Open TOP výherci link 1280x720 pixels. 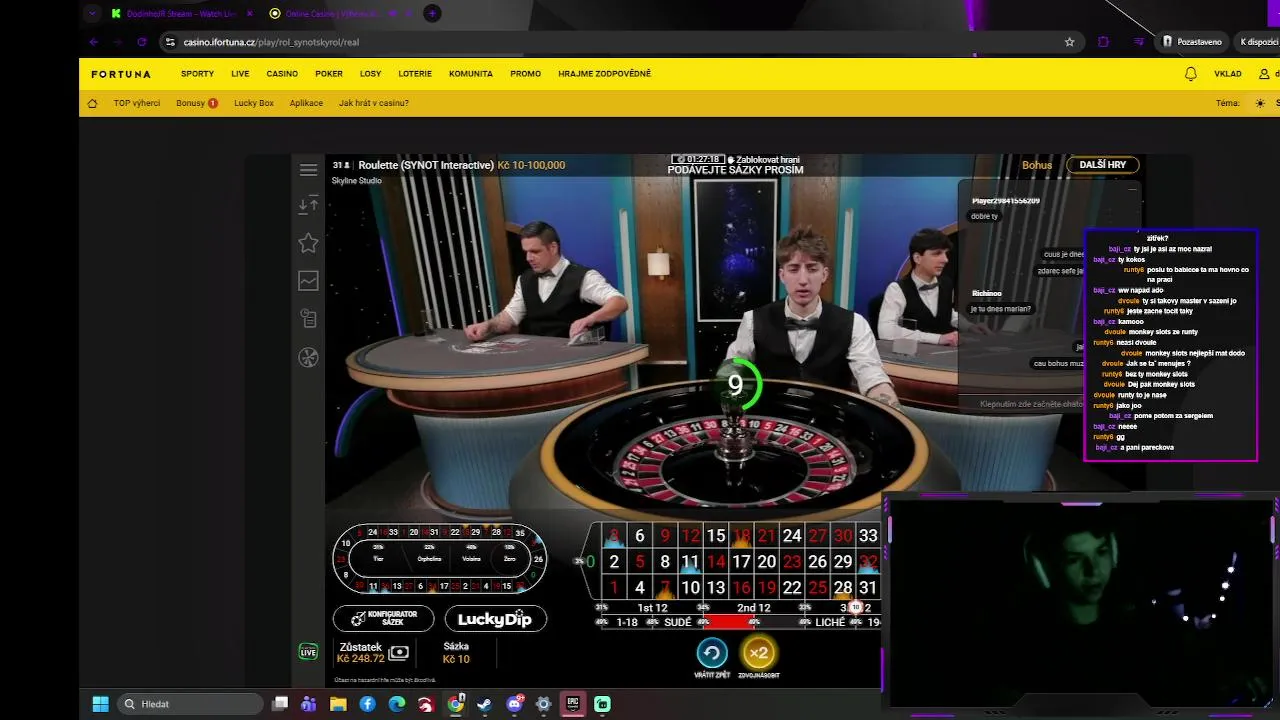tap(137, 103)
